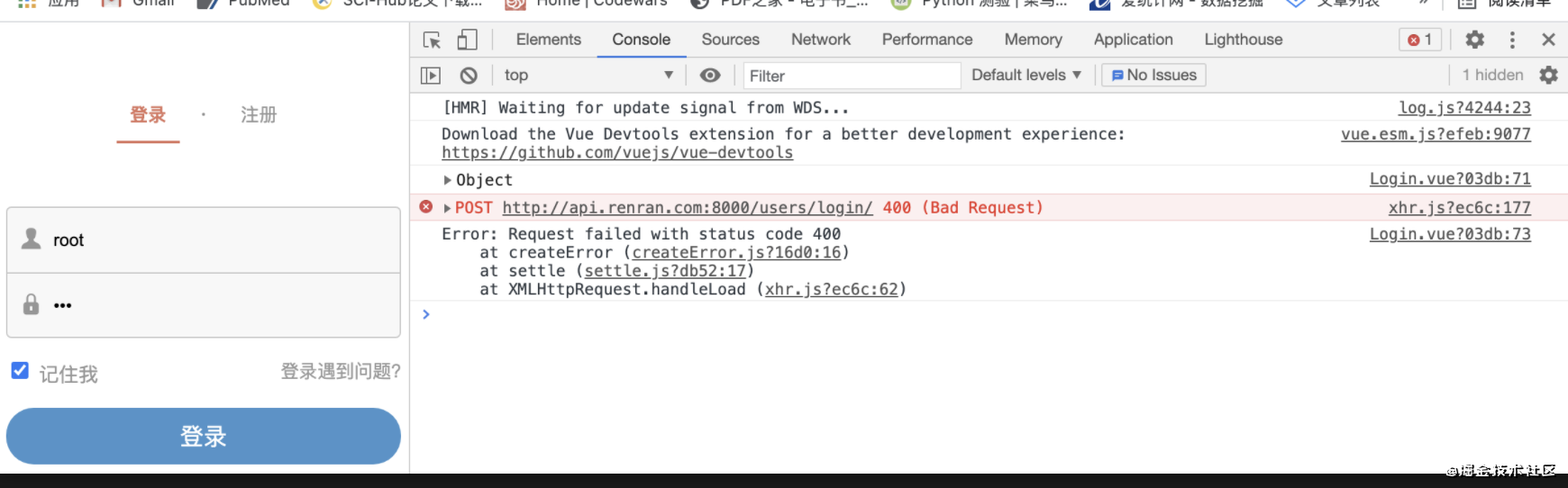
Task: Toggle the live expression eye icon
Action: [710, 76]
